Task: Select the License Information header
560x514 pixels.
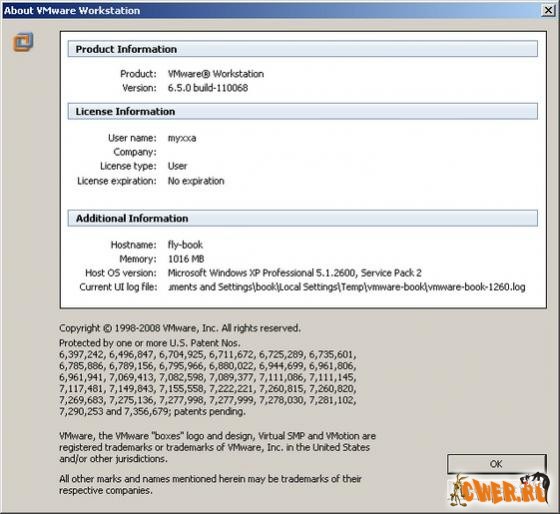Action: coord(302,111)
